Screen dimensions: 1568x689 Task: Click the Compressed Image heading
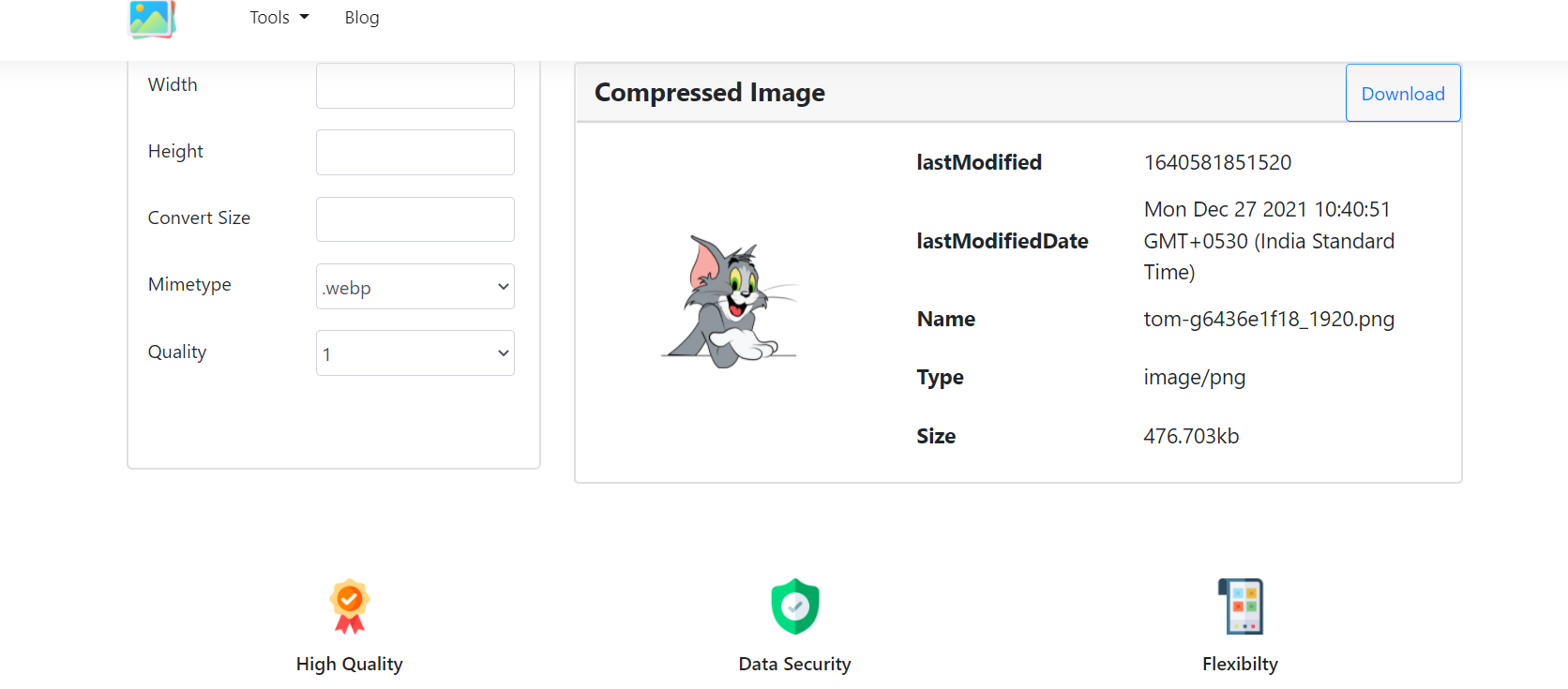pyautogui.click(x=710, y=93)
